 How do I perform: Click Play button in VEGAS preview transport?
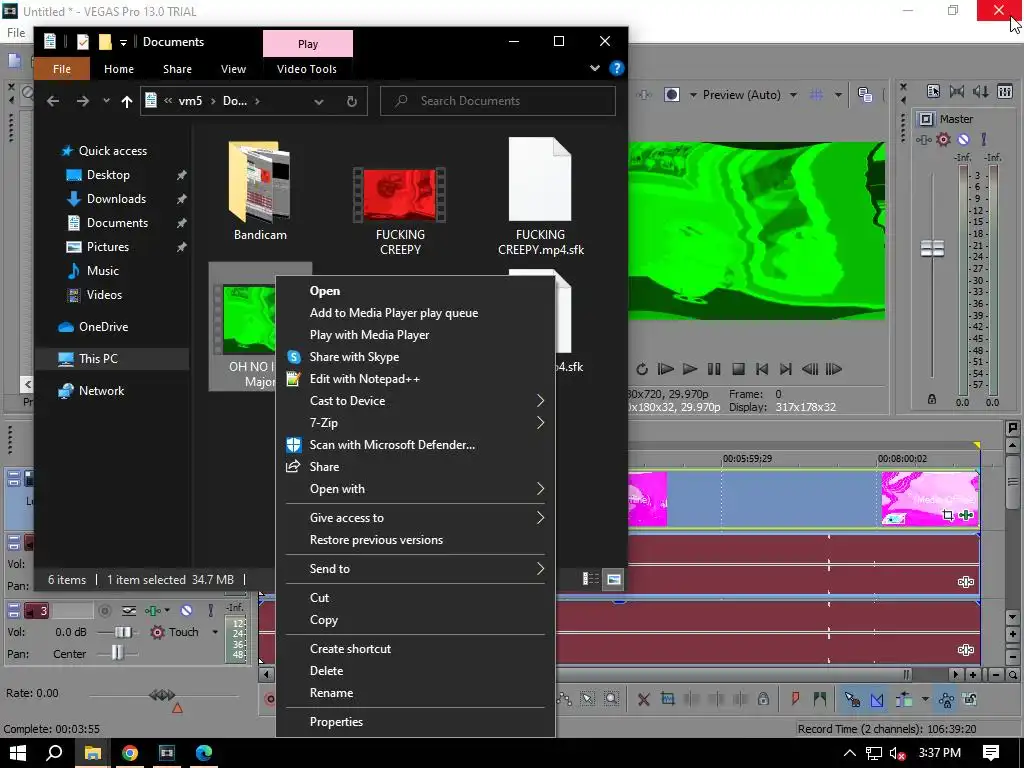(x=690, y=370)
